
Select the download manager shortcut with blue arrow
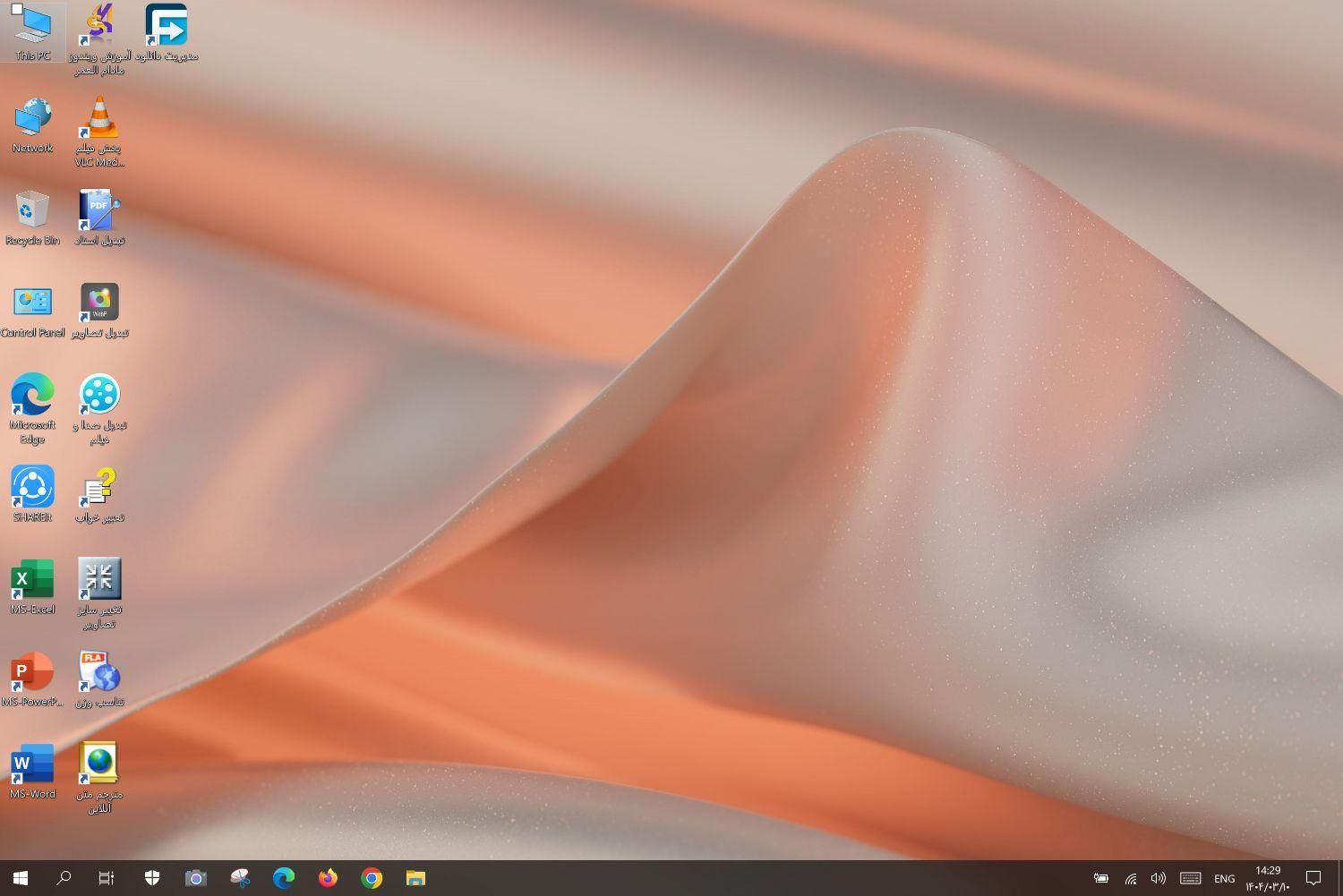pyautogui.click(x=167, y=32)
